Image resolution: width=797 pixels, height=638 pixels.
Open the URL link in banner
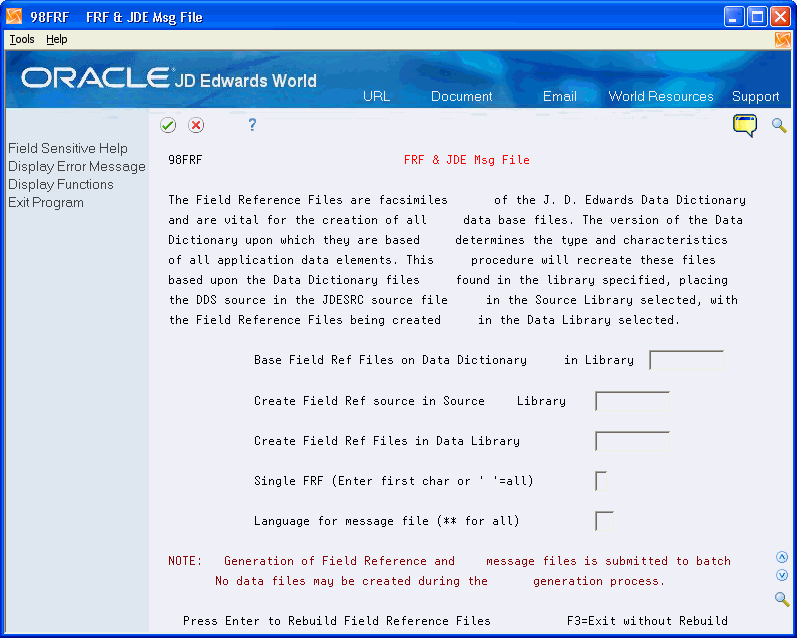(x=376, y=96)
